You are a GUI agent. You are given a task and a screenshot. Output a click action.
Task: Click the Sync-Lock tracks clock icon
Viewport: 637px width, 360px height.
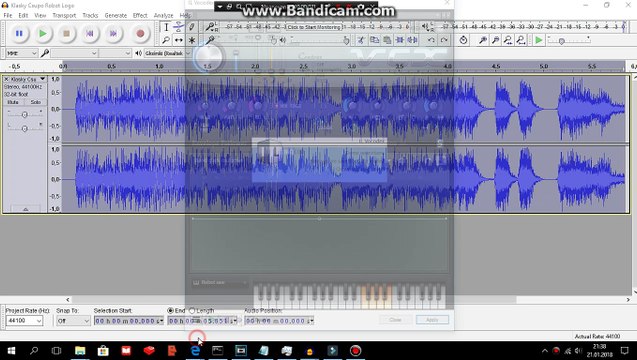[463, 40]
